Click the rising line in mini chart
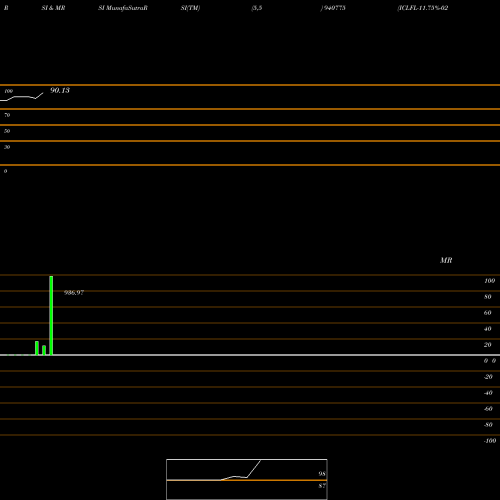The image size is (500, 500). (x=241, y=470)
